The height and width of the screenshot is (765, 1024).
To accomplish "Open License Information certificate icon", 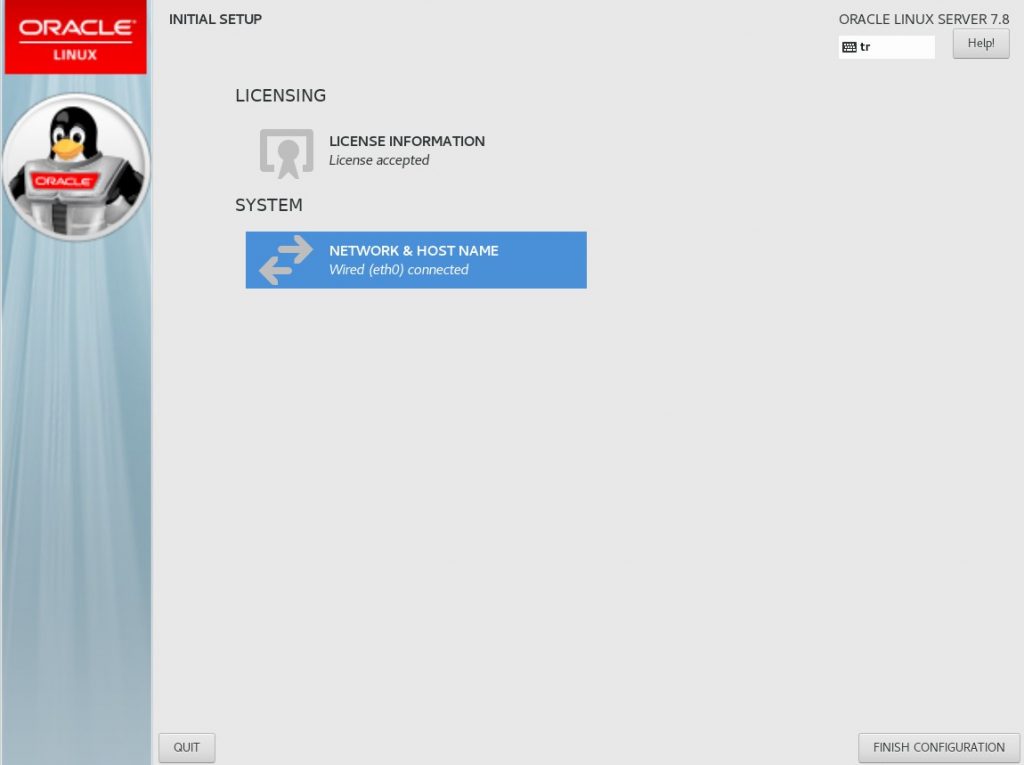I will (x=286, y=154).
